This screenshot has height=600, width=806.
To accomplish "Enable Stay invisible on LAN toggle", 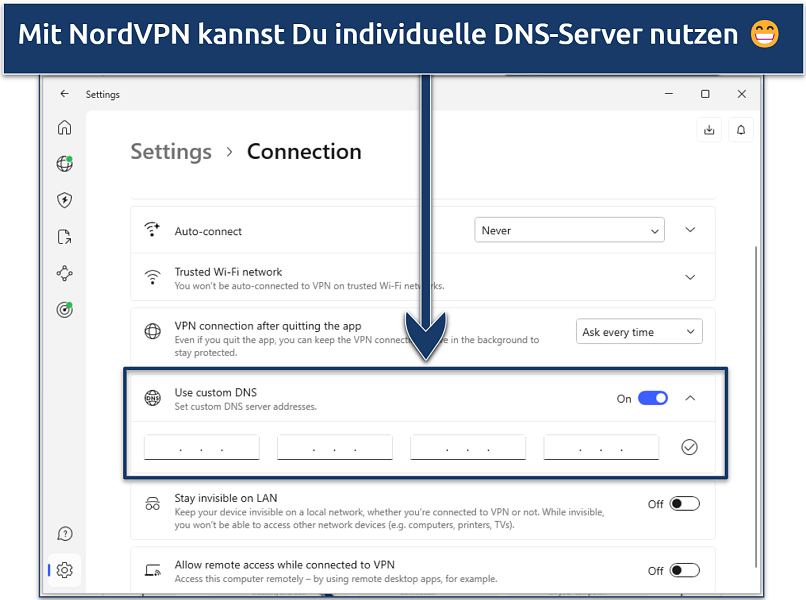I will tap(684, 504).
